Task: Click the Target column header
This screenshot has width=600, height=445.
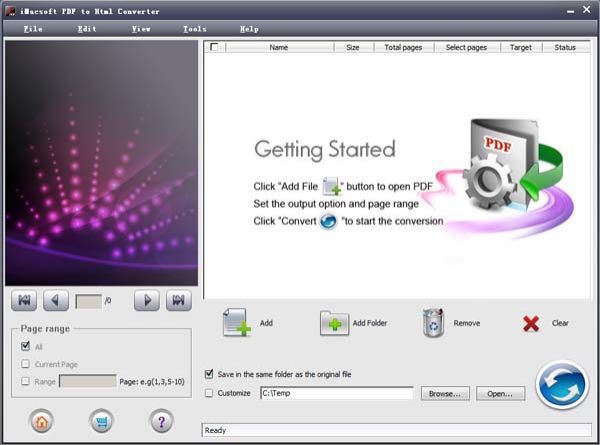Action: (x=521, y=47)
